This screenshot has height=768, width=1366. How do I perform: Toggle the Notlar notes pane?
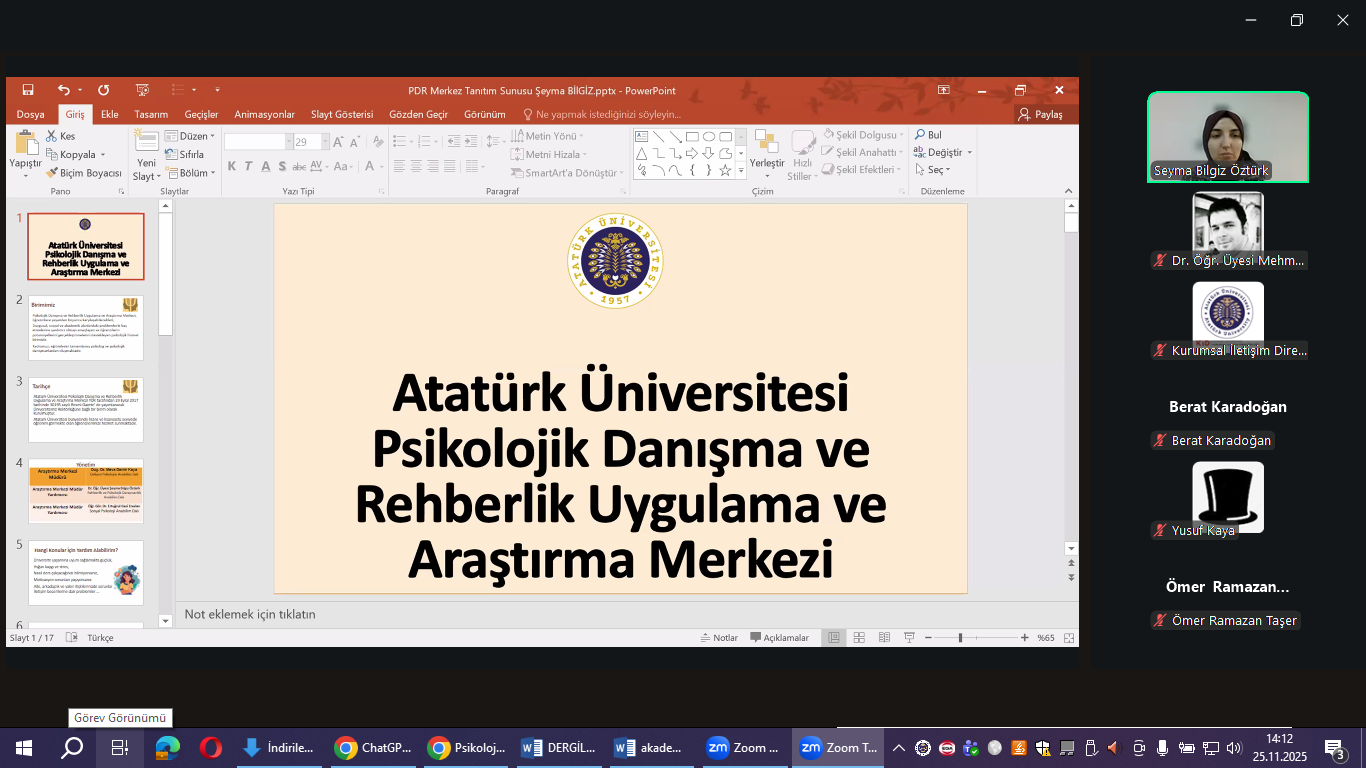718,638
